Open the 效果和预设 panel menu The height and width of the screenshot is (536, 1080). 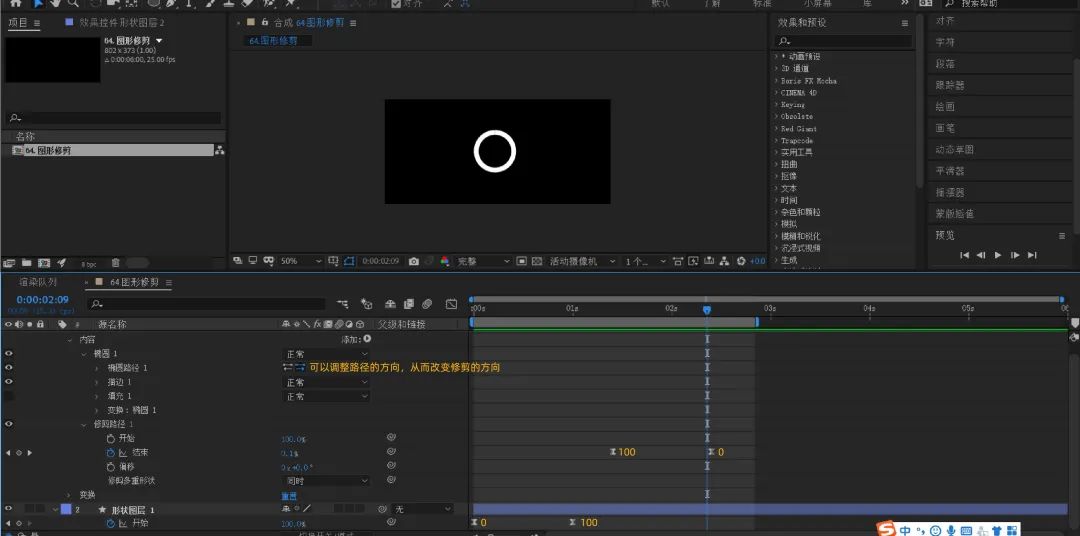(x=904, y=23)
